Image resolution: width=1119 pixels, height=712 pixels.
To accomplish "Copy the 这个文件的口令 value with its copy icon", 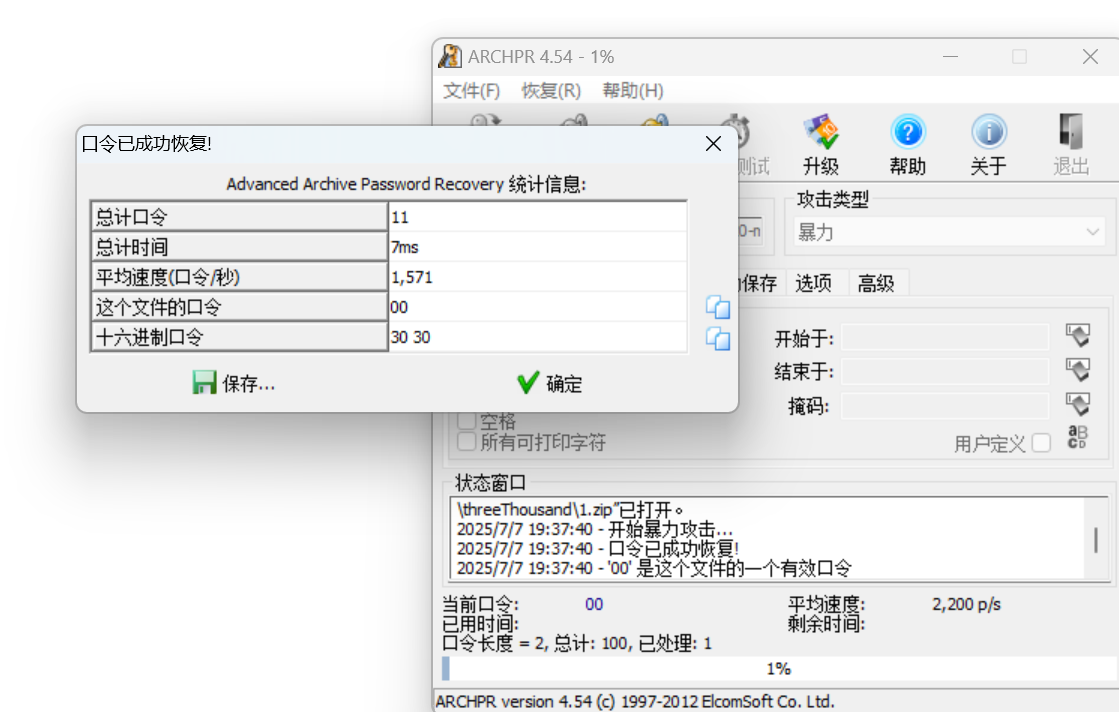I will (718, 307).
